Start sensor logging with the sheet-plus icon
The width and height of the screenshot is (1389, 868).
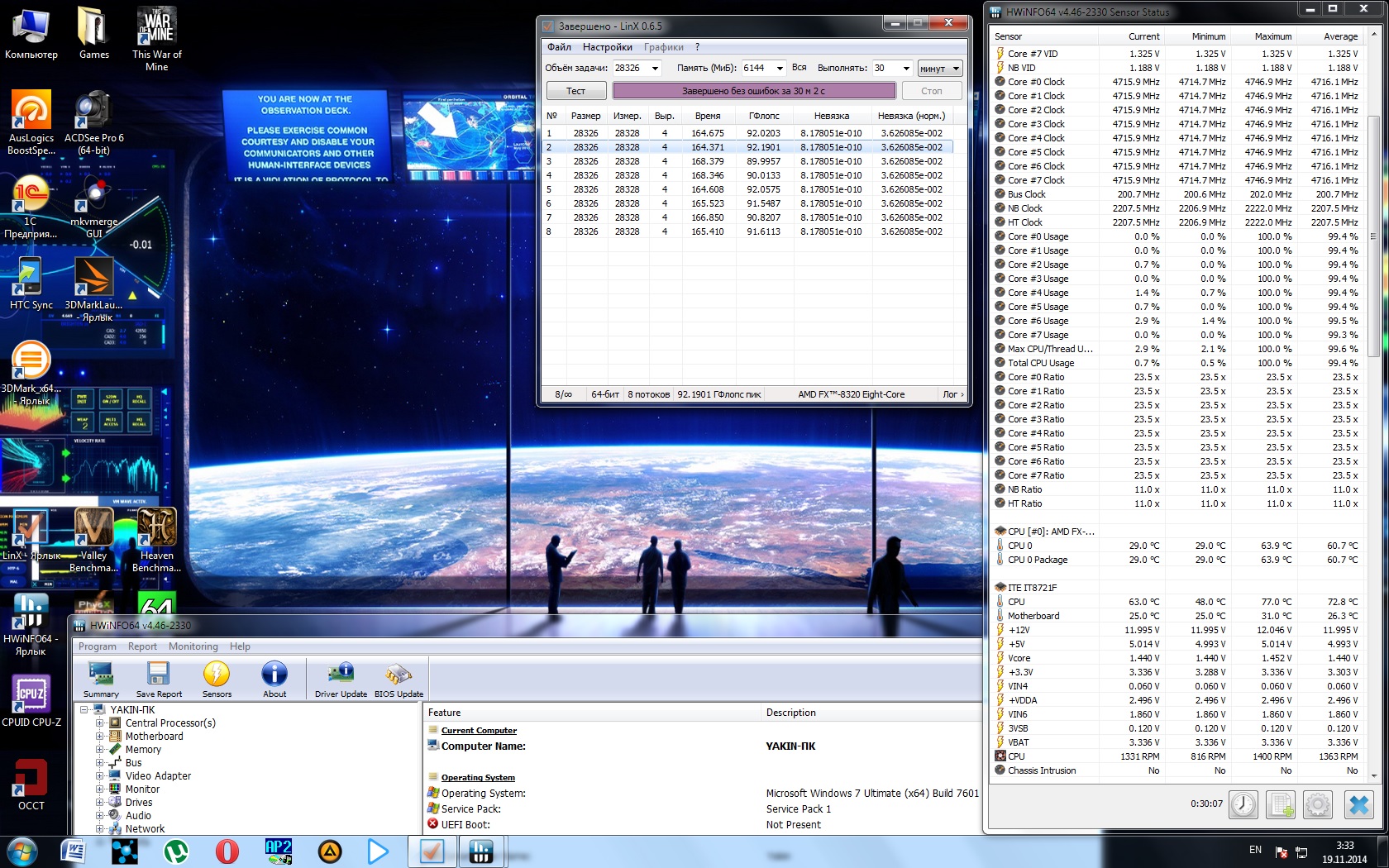(x=1281, y=804)
